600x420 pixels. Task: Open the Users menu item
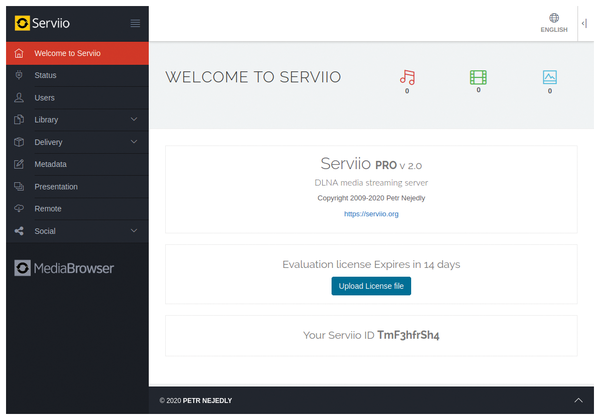[x=77, y=98]
